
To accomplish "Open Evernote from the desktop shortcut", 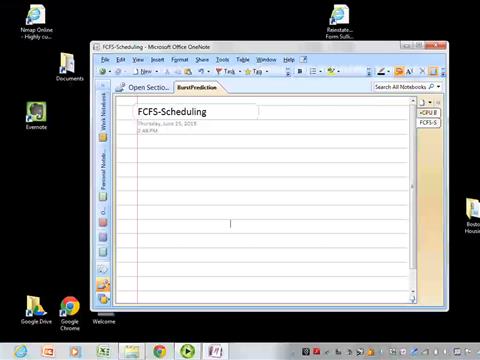I will (36, 116).
